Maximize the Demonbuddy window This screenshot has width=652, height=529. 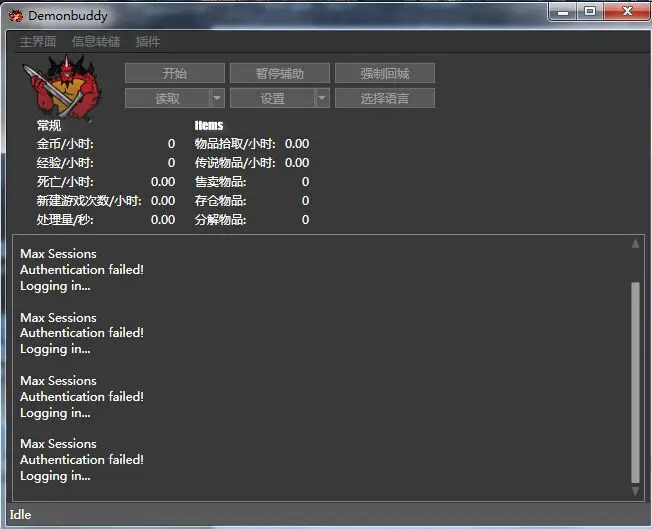590,11
